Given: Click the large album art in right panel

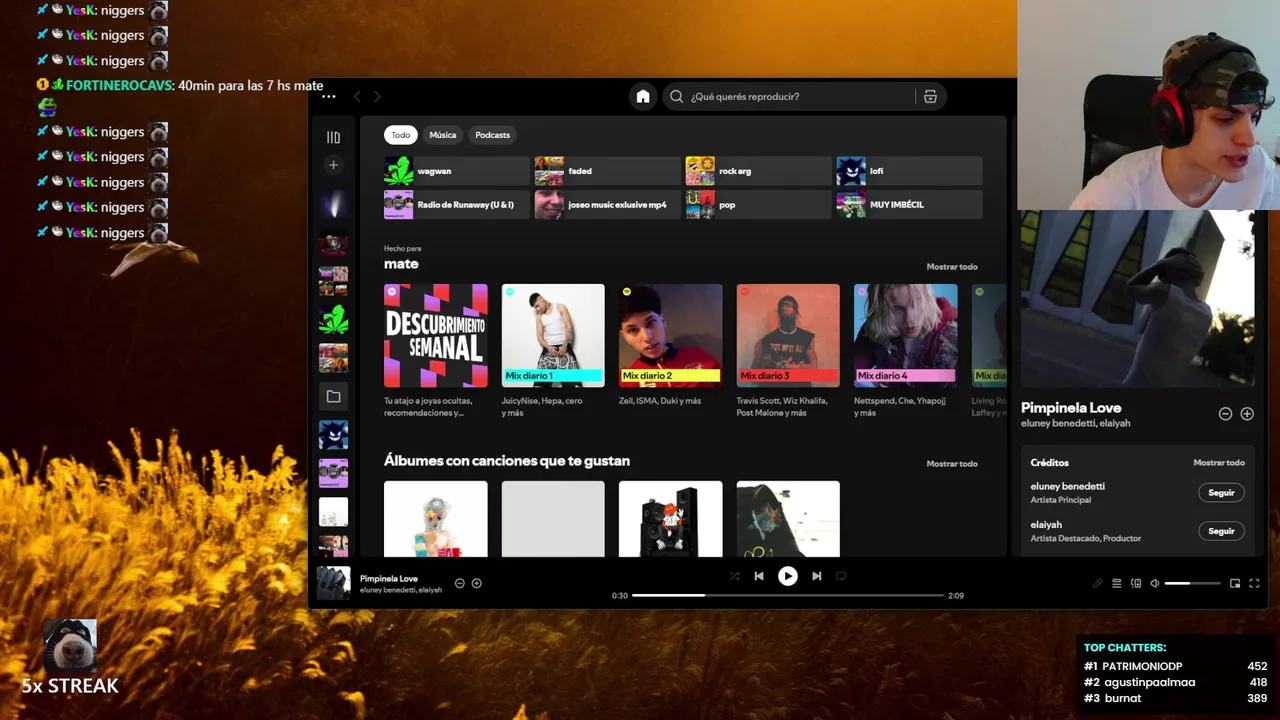Looking at the screenshot, I should [1138, 298].
